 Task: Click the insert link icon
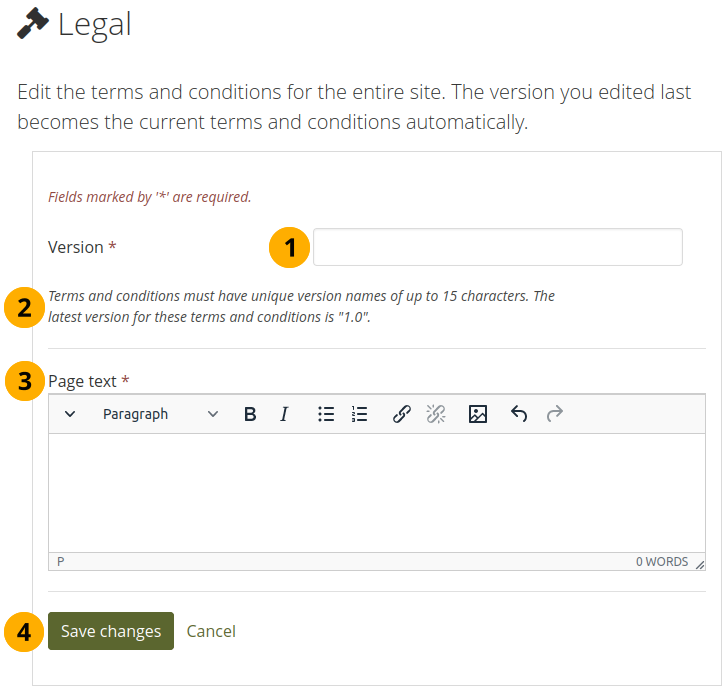point(402,414)
